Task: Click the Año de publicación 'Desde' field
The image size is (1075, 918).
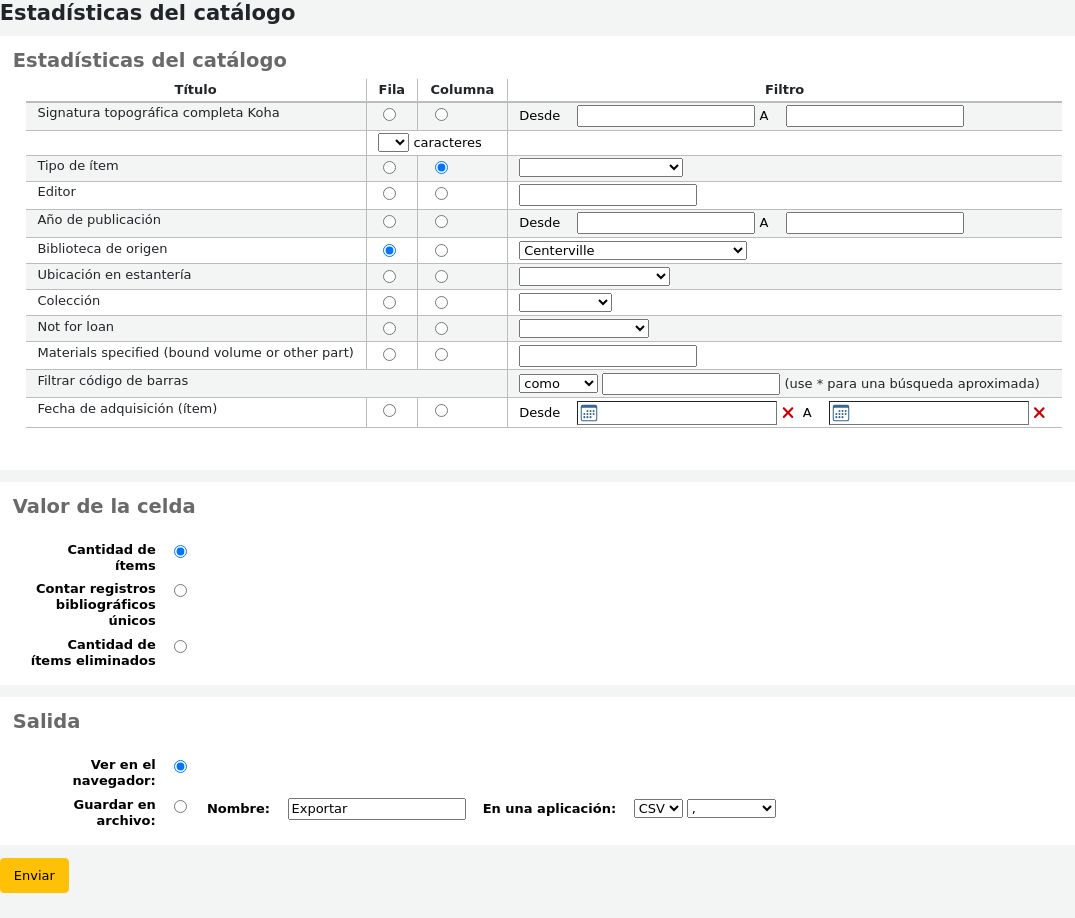Action: point(665,223)
